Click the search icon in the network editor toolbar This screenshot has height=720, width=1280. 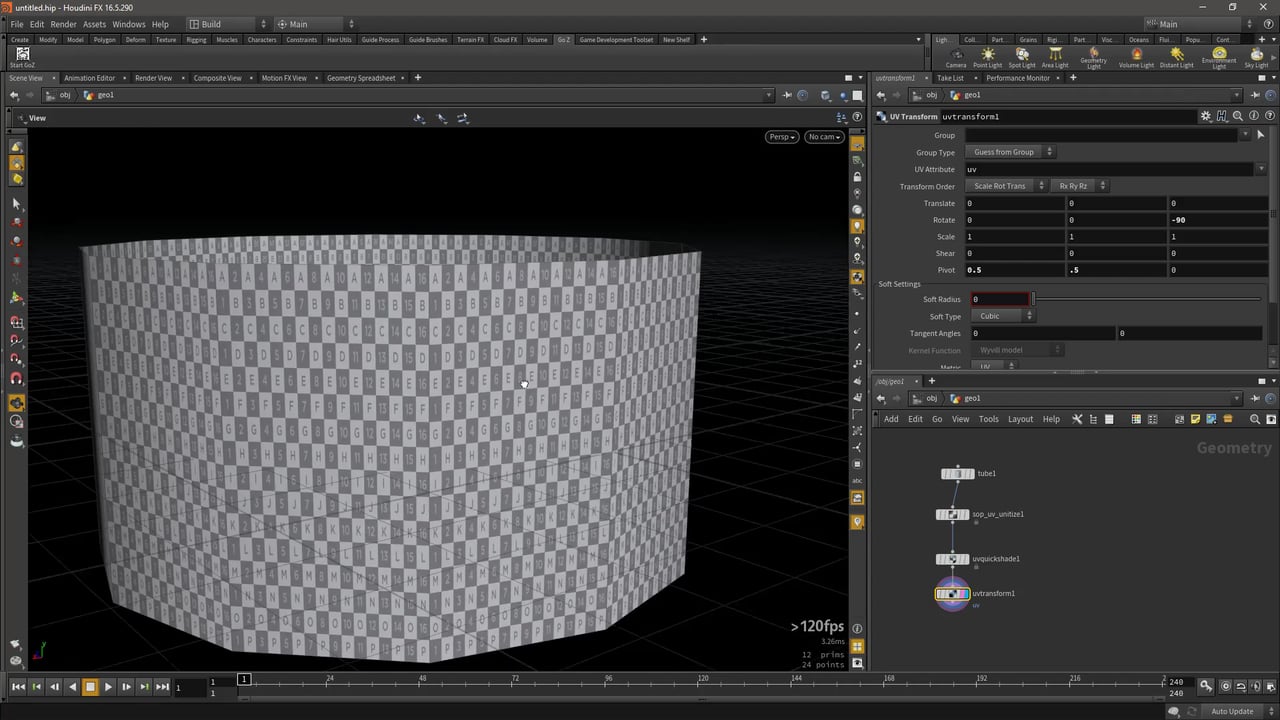(1256, 419)
